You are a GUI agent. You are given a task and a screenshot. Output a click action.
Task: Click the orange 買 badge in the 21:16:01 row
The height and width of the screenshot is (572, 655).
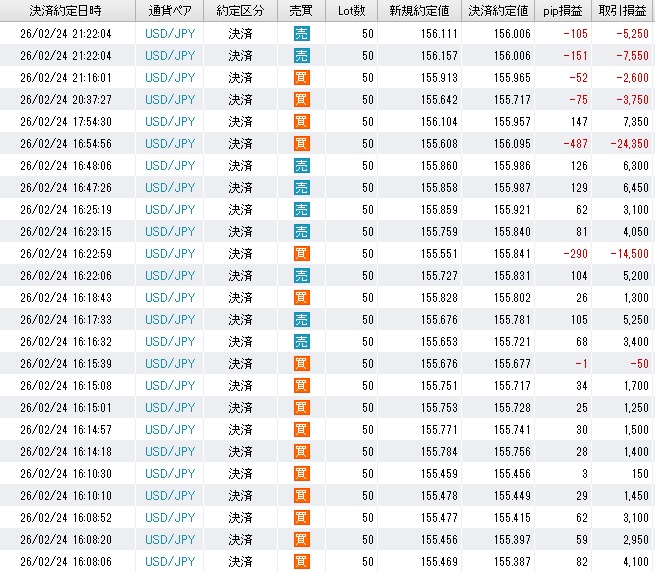(302, 77)
